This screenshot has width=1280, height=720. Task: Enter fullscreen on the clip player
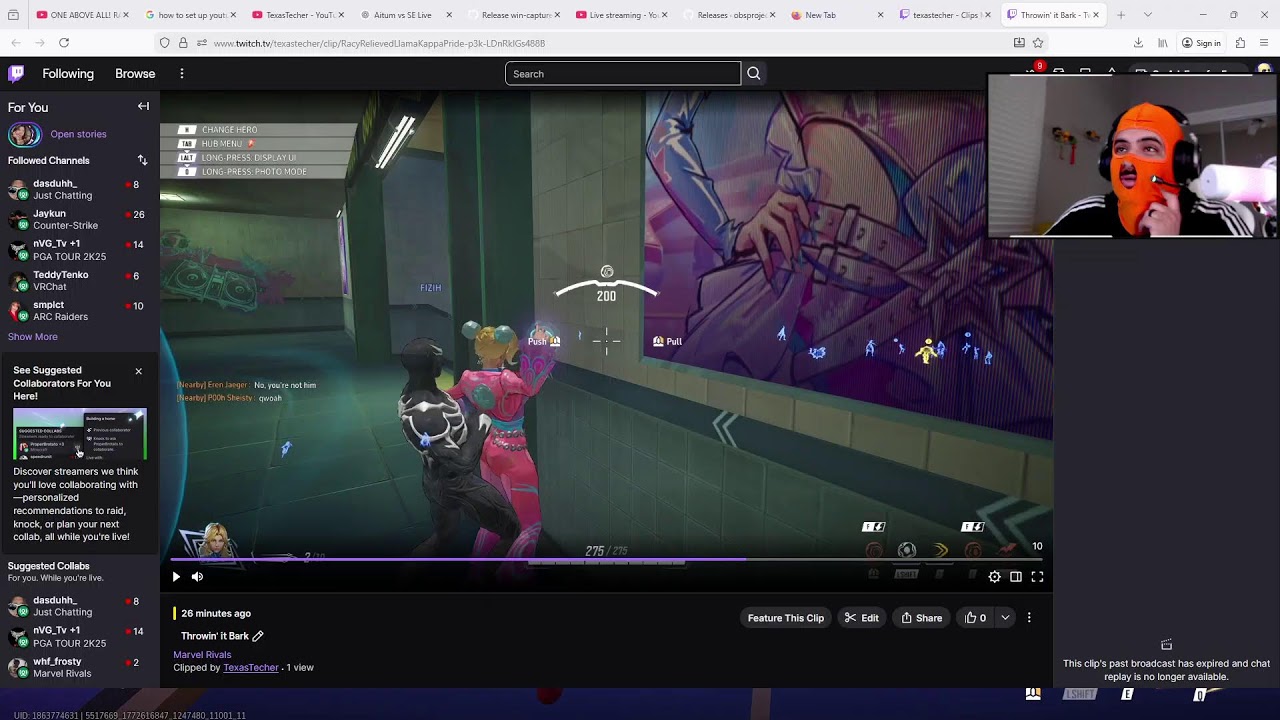click(x=1037, y=576)
